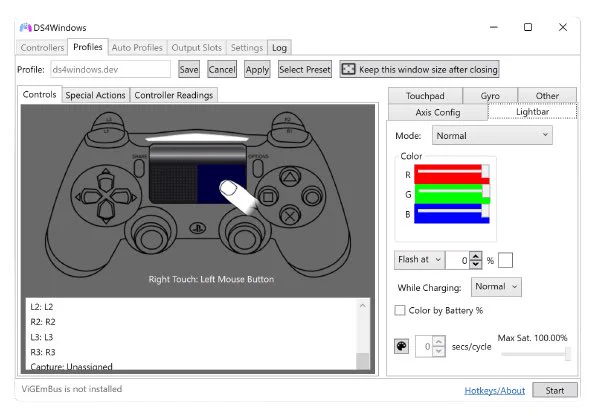Click the right analog stick on controller
The width and height of the screenshot is (598, 417).
pos(244,238)
